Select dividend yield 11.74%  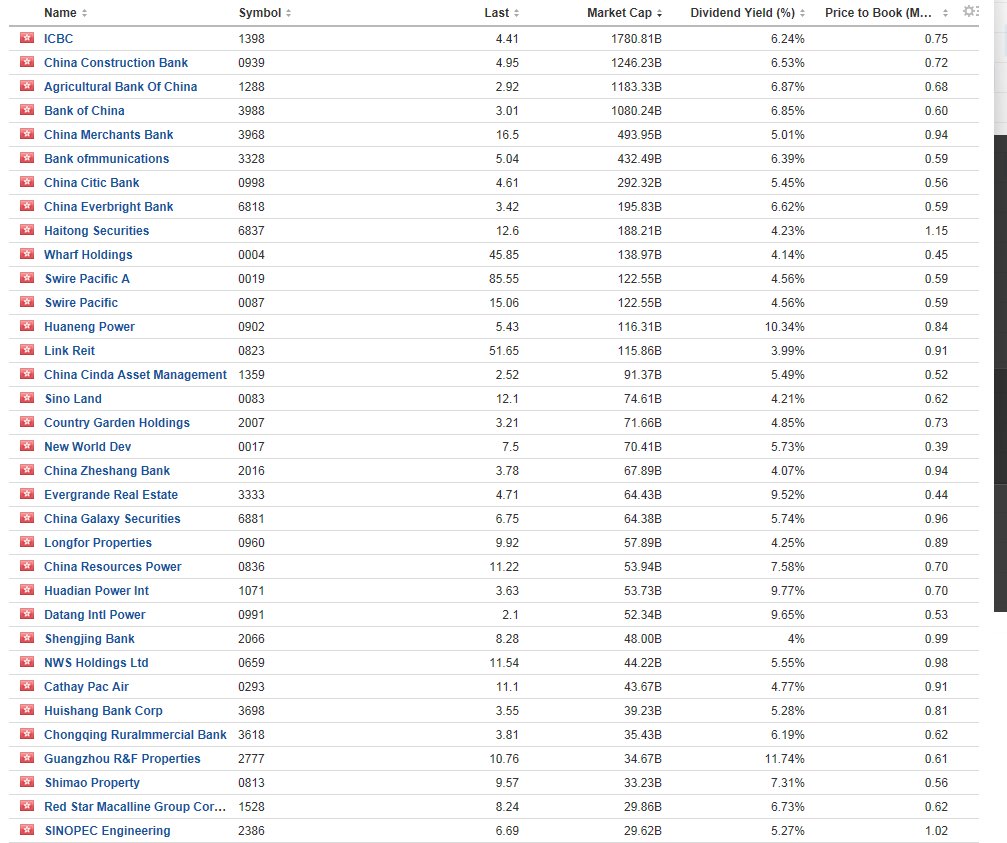coord(784,758)
